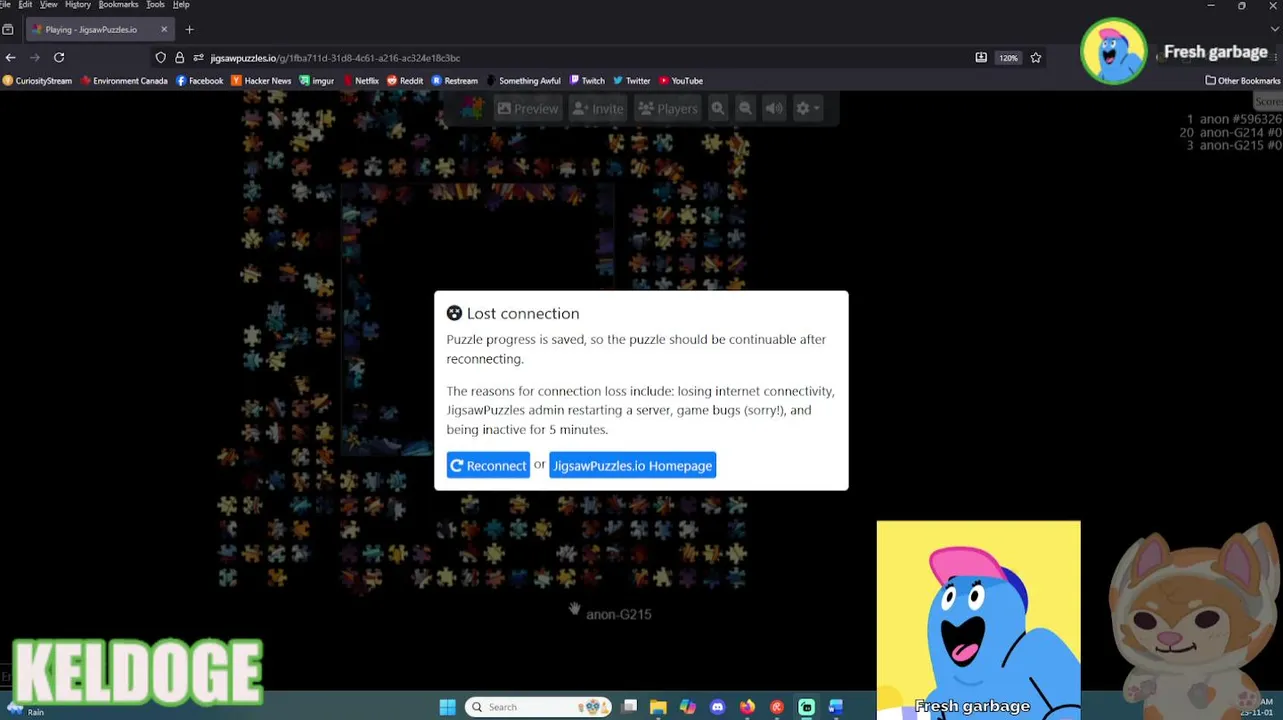Open the Twitch bookmark
The width and height of the screenshot is (1283, 720).
pos(587,81)
